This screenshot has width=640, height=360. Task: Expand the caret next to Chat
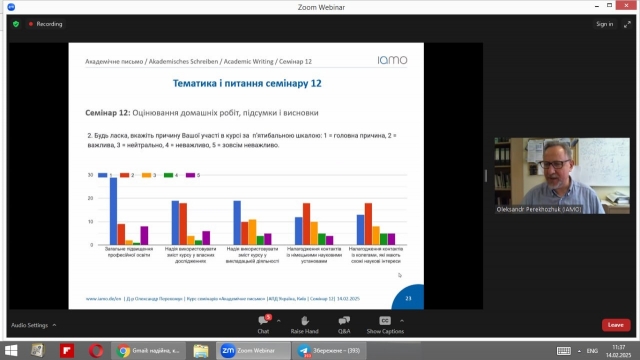coord(279,321)
